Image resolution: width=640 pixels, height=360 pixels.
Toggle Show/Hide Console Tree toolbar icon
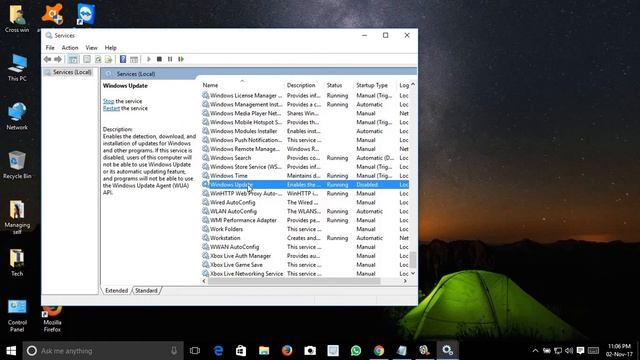click(x=73, y=59)
